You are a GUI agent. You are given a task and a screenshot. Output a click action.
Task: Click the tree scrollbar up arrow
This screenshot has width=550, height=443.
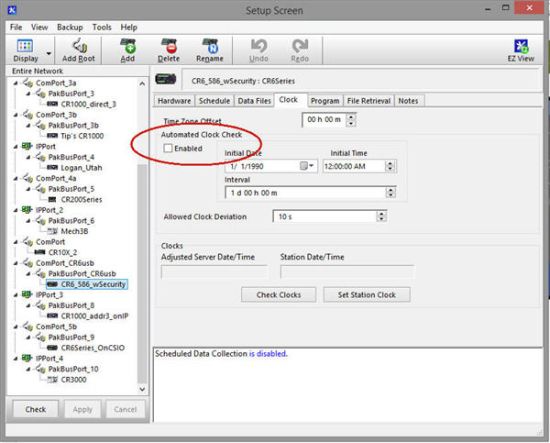pyautogui.click(x=142, y=83)
